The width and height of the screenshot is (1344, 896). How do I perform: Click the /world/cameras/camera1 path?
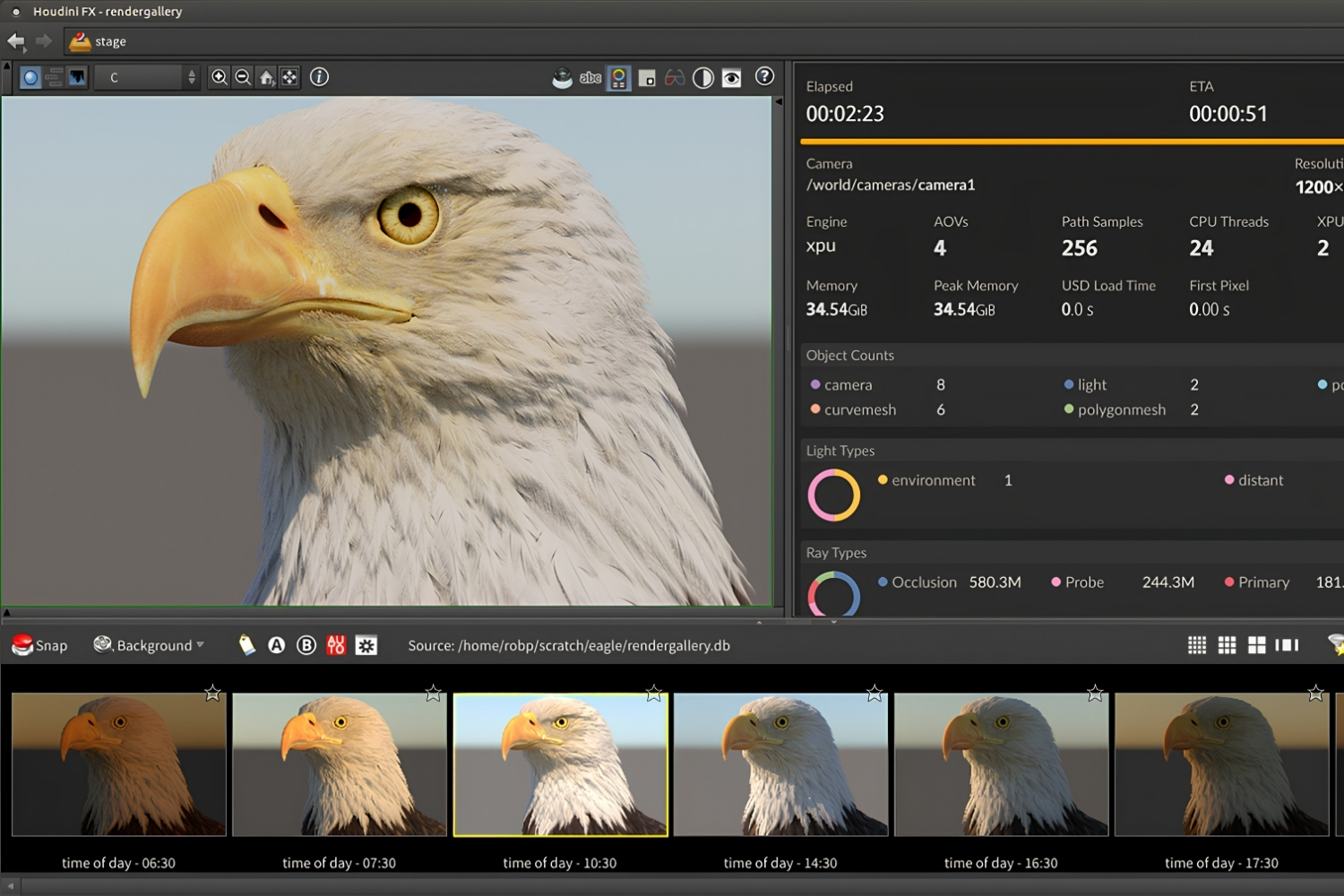[x=891, y=185]
